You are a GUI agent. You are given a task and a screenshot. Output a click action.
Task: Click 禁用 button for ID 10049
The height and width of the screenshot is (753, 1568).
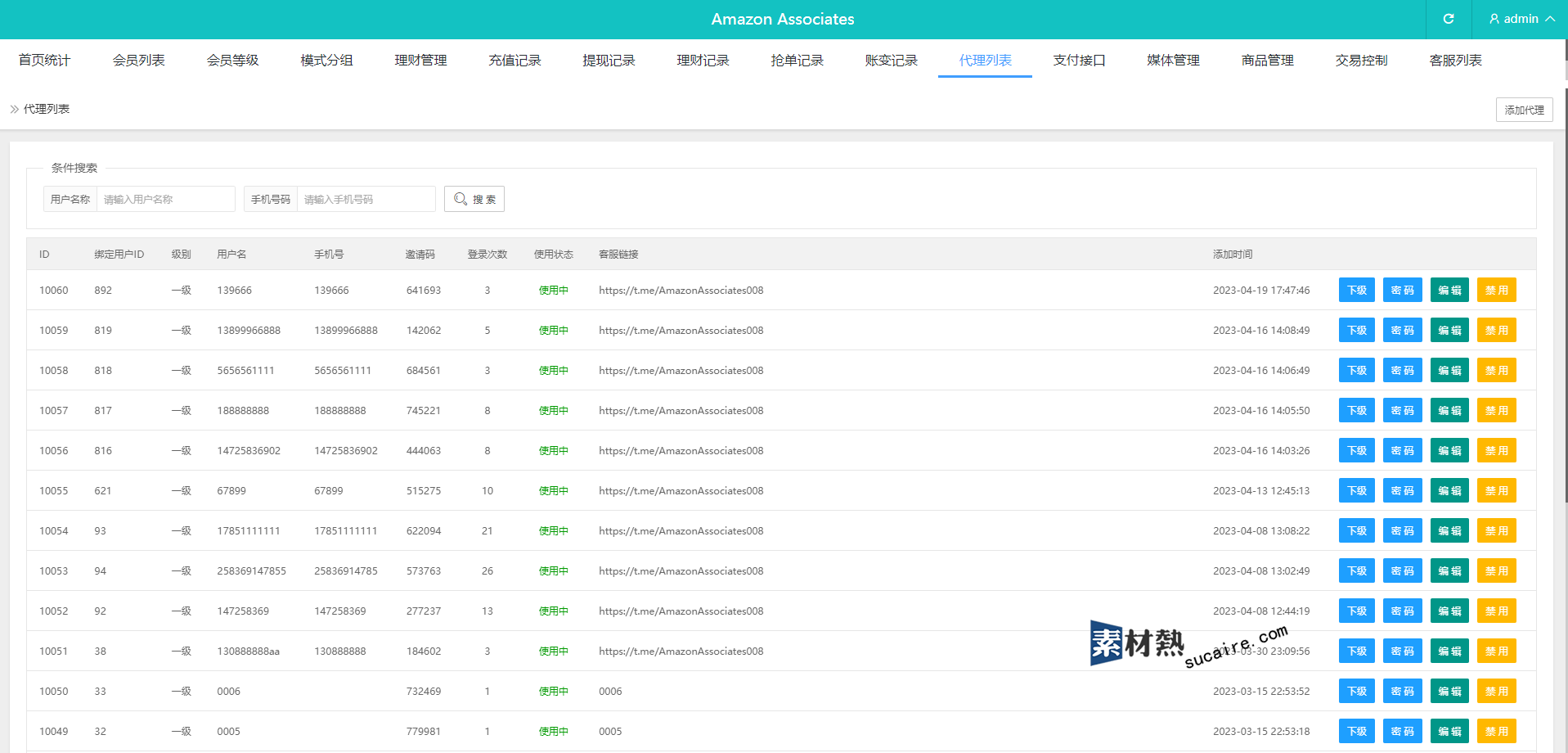(x=1497, y=731)
